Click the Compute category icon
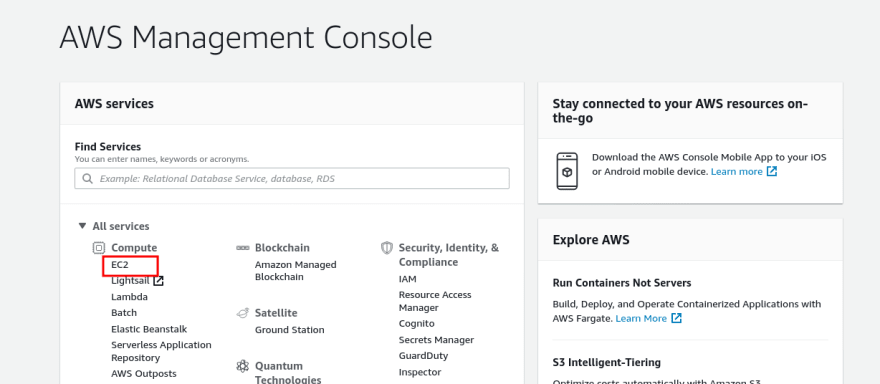 [x=99, y=248]
